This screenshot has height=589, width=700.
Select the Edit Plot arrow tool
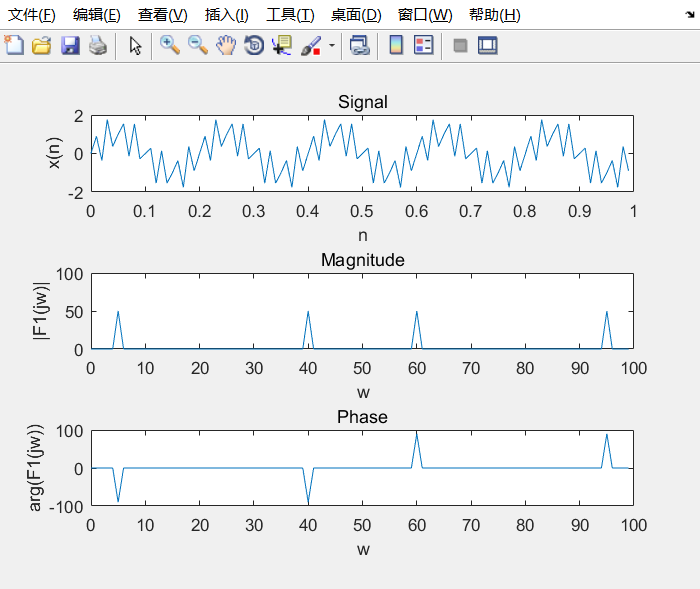point(135,45)
